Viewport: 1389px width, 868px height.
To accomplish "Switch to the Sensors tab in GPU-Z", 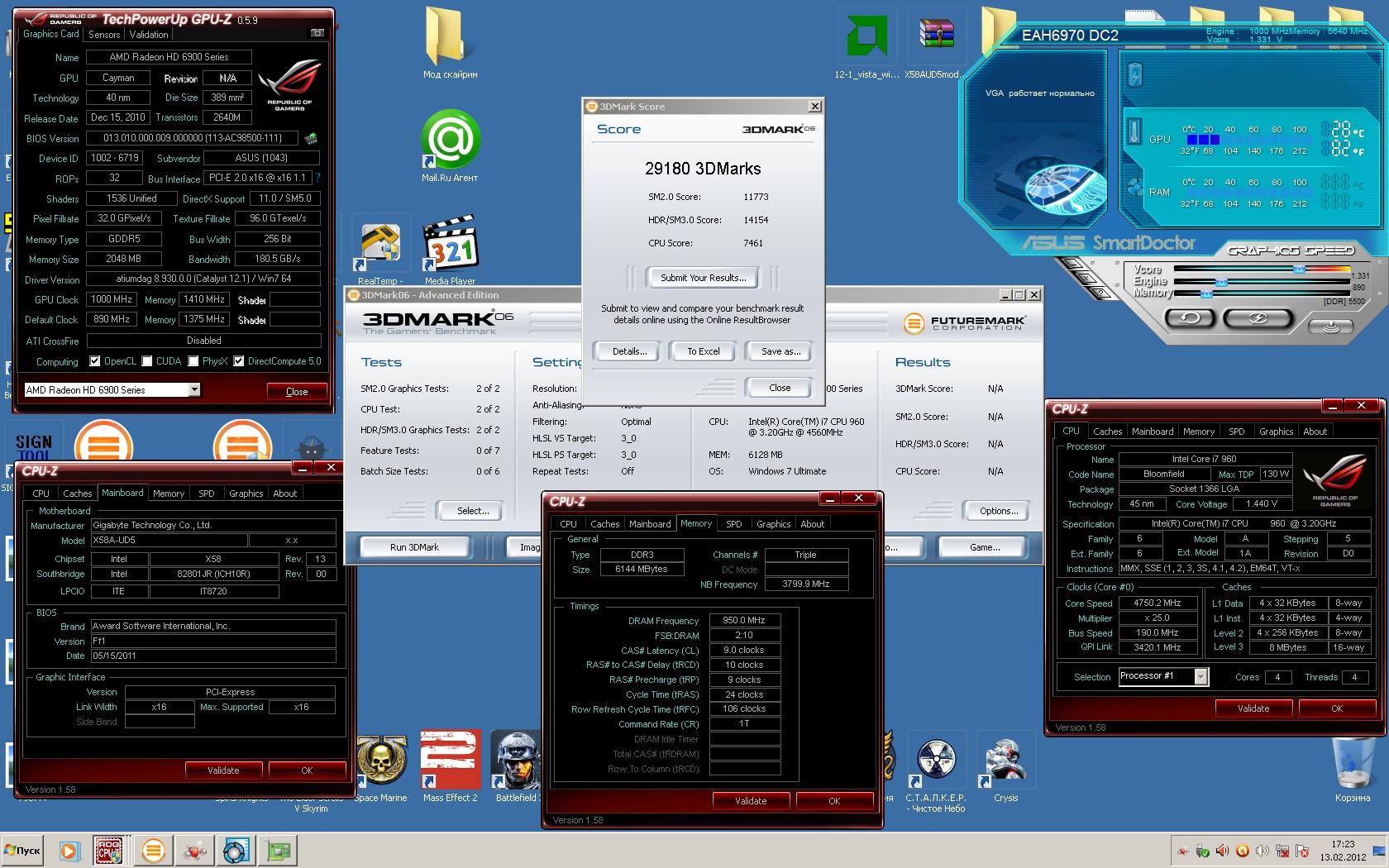I will (104, 34).
